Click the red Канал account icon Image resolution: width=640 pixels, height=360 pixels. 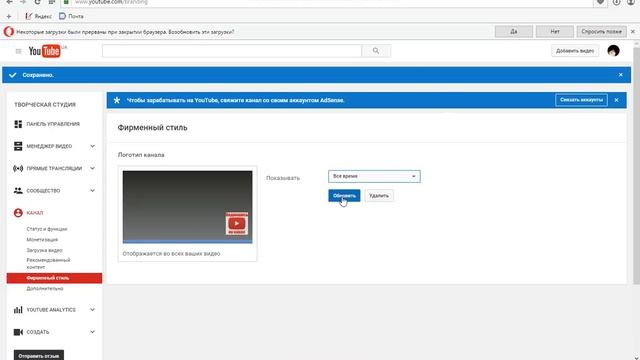18,213
